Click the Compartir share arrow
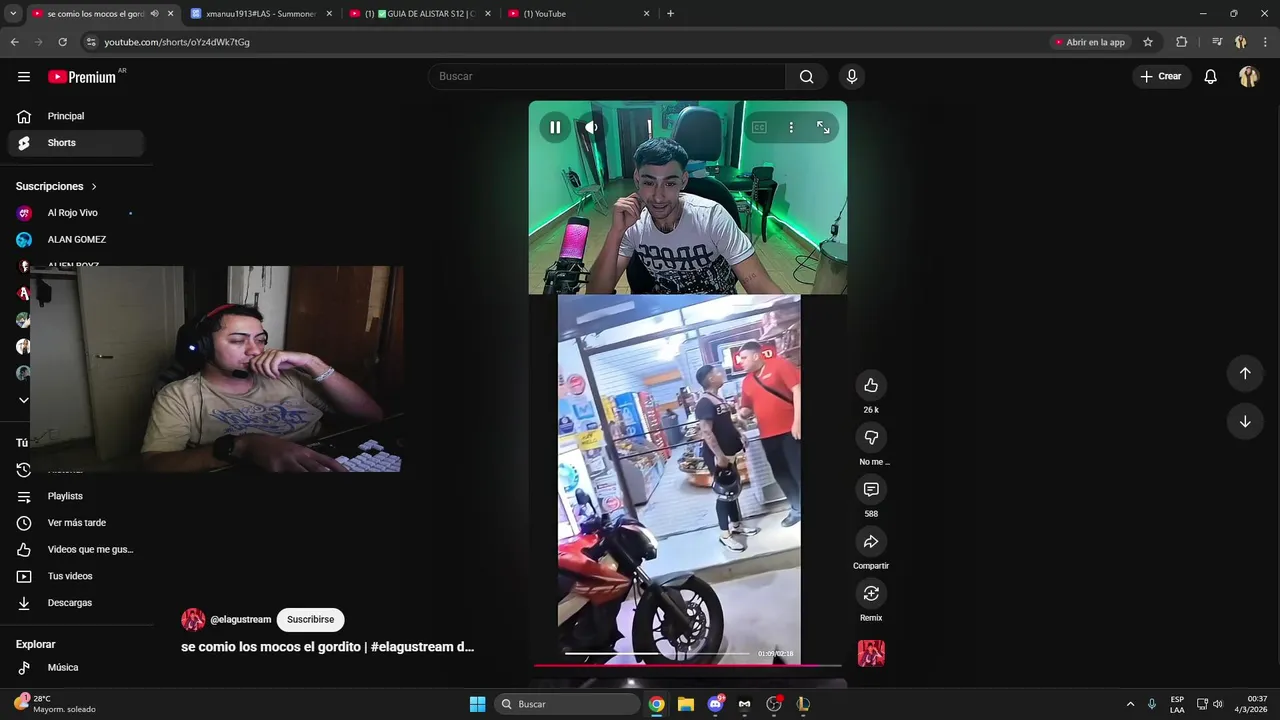1280x720 pixels. point(871,541)
